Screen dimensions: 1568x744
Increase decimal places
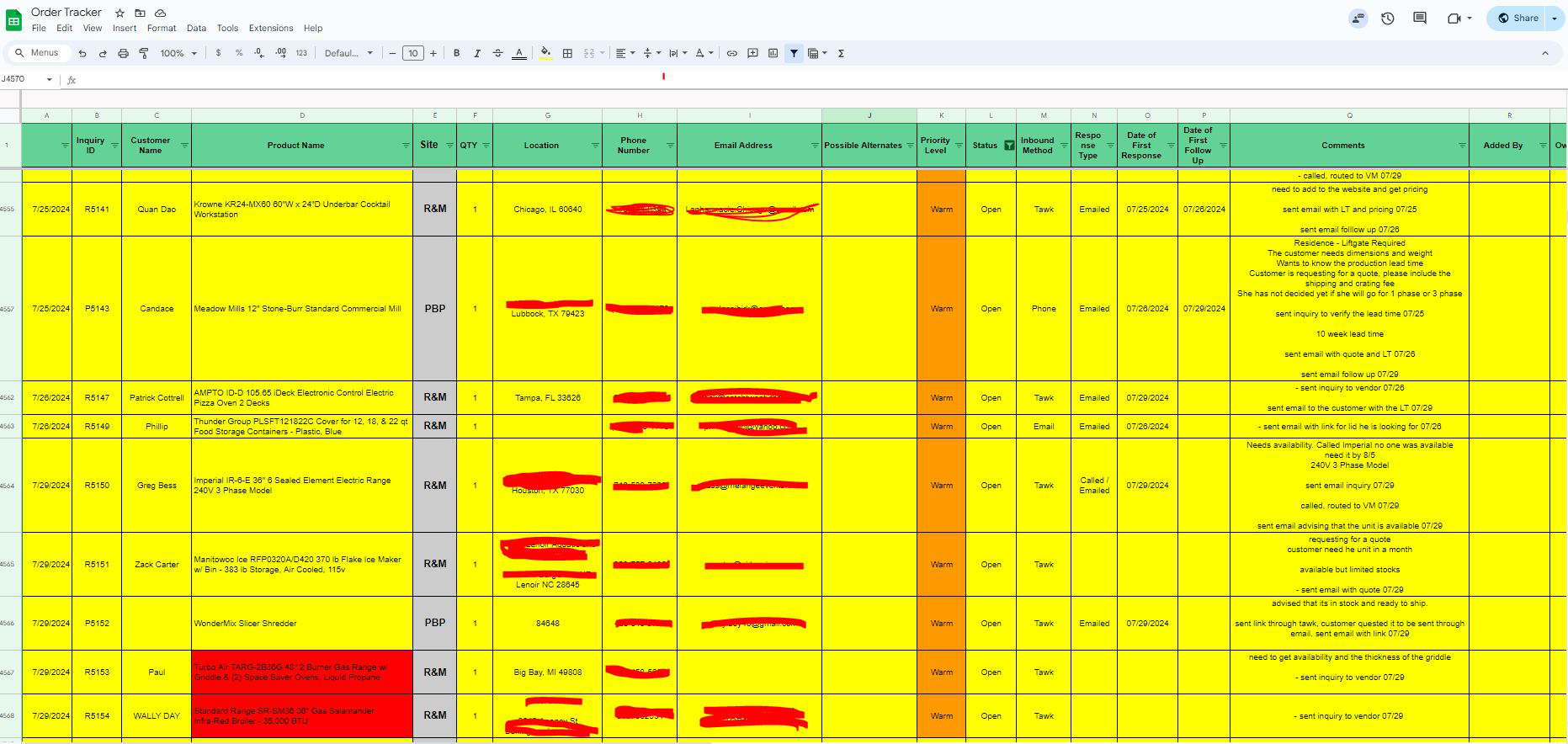[x=281, y=53]
